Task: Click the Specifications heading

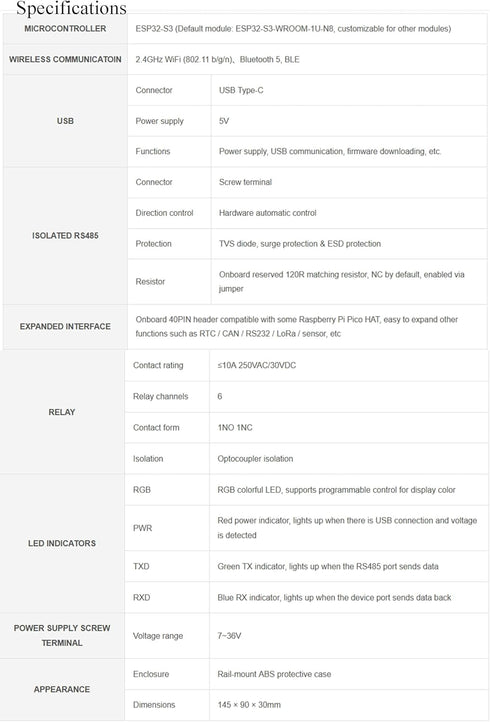Action: (x=71, y=8)
